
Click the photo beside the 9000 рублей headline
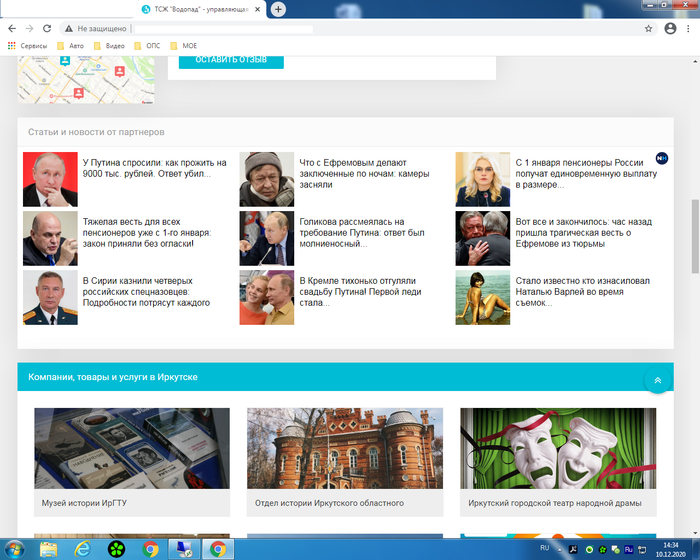(50, 179)
